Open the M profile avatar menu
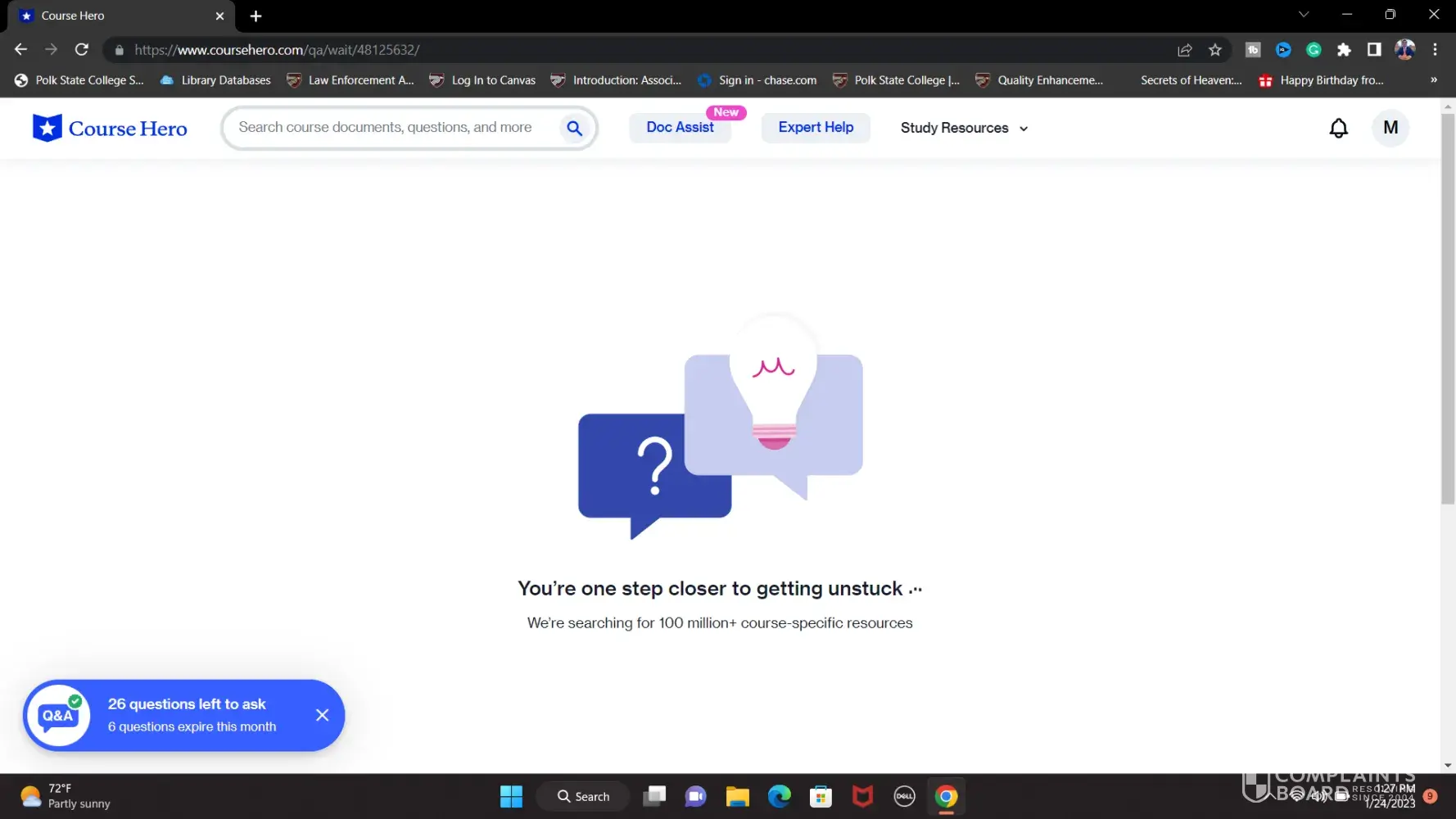 click(x=1390, y=128)
